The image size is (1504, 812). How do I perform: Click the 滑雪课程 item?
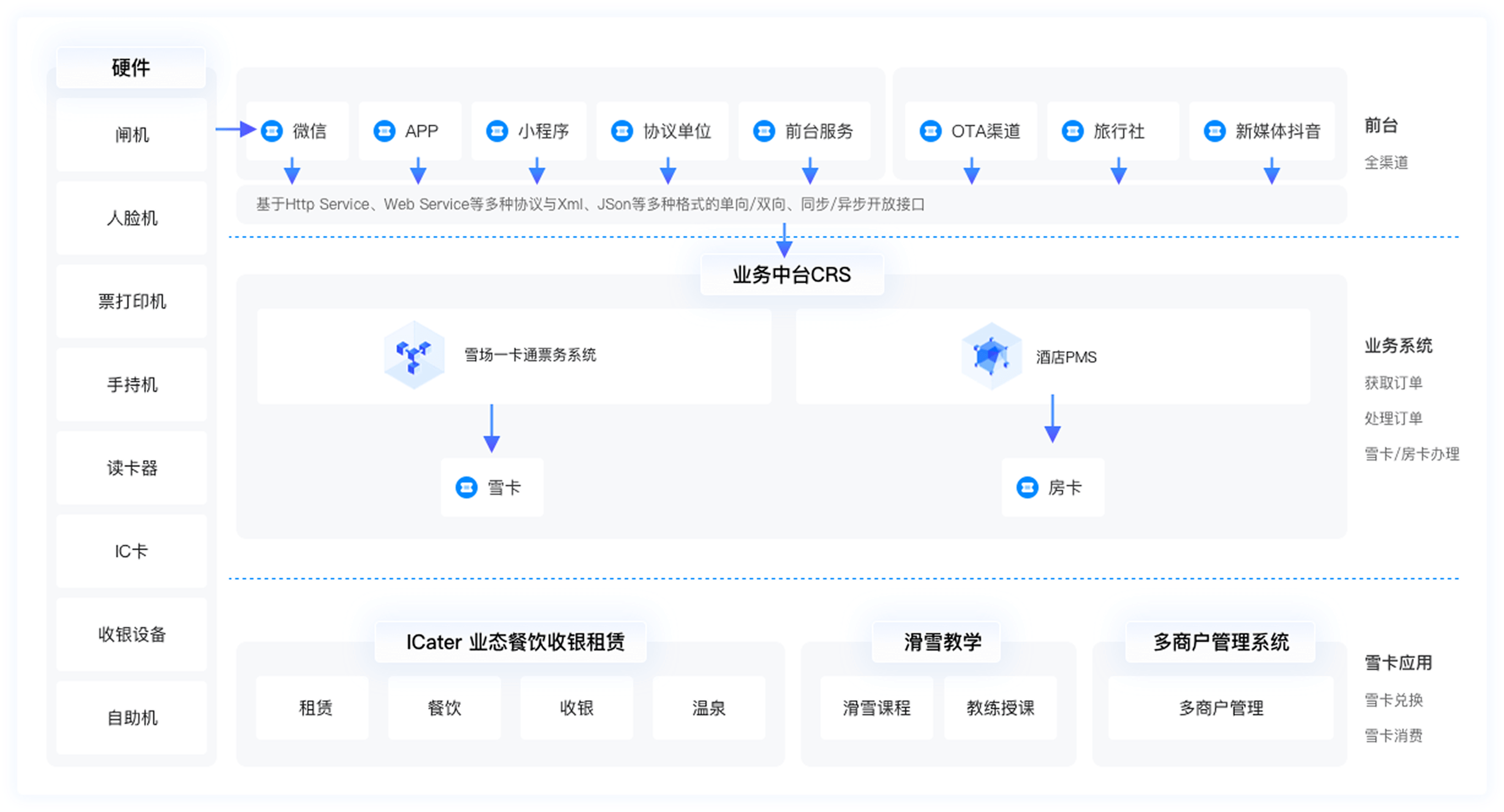pyautogui.click(x=877, y=708)
